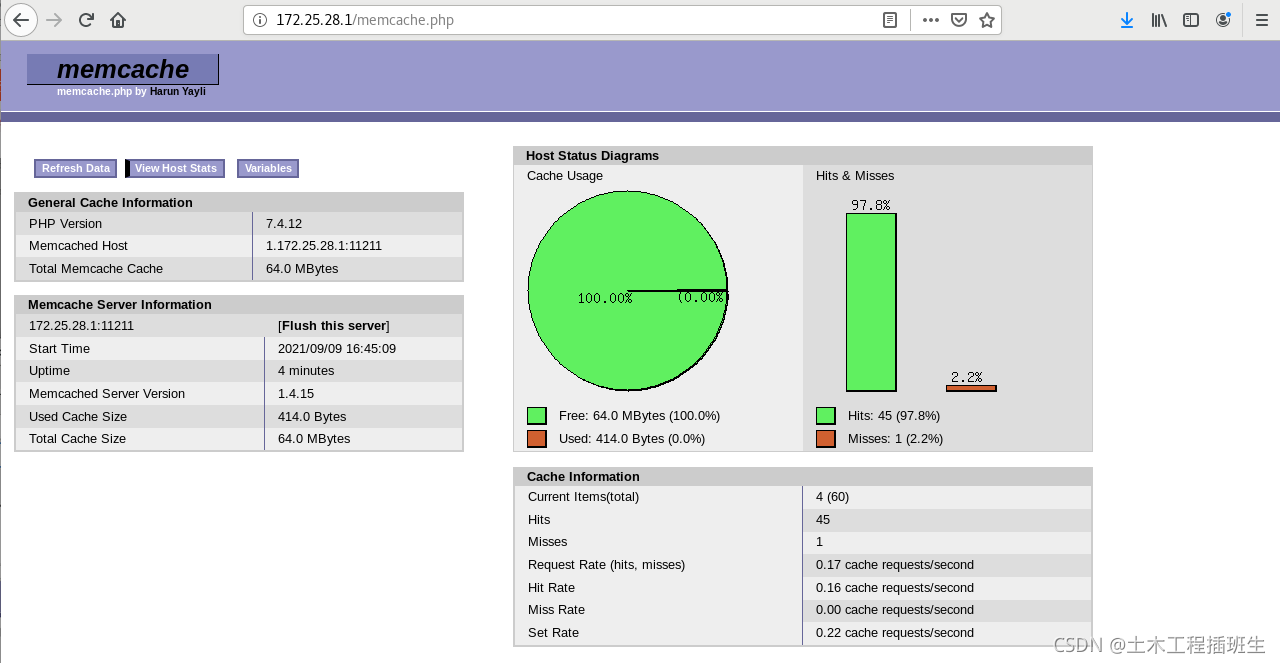This screenshot has width=1280, height=663.
Task: Click the Memcache Server Information header
Action: click(x=239, y=305)
